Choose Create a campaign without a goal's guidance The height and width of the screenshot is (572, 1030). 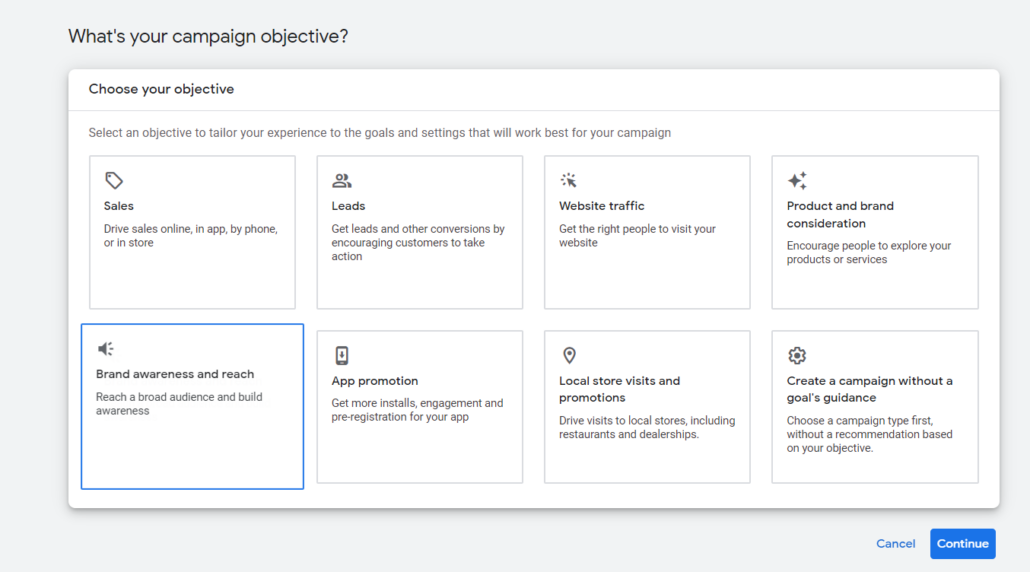(x=870, y=389)
